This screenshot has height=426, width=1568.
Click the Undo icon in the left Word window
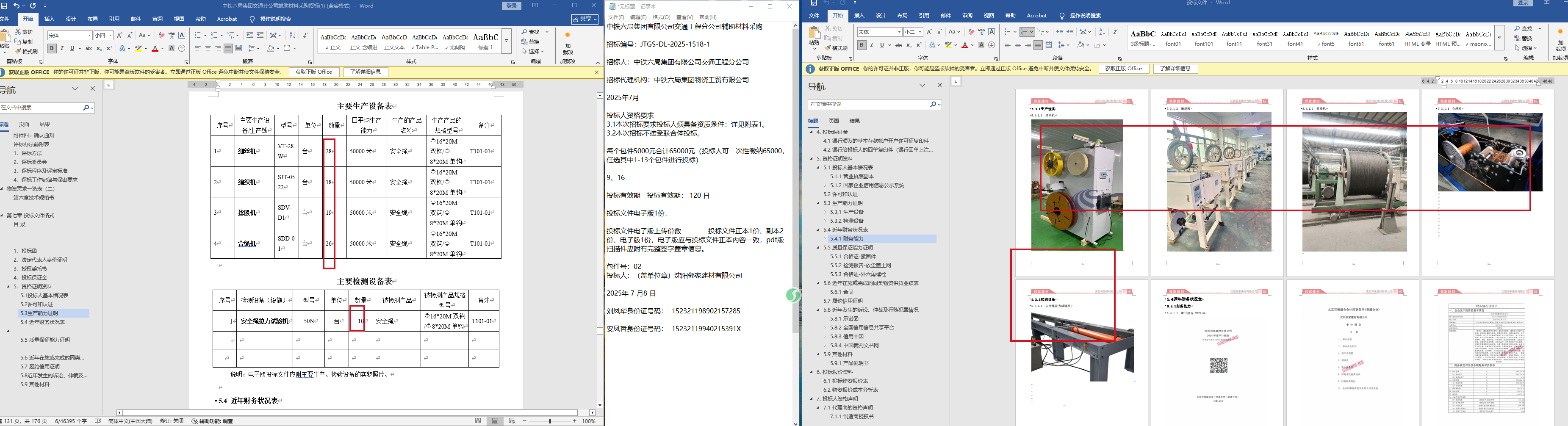tap(17, 6)
